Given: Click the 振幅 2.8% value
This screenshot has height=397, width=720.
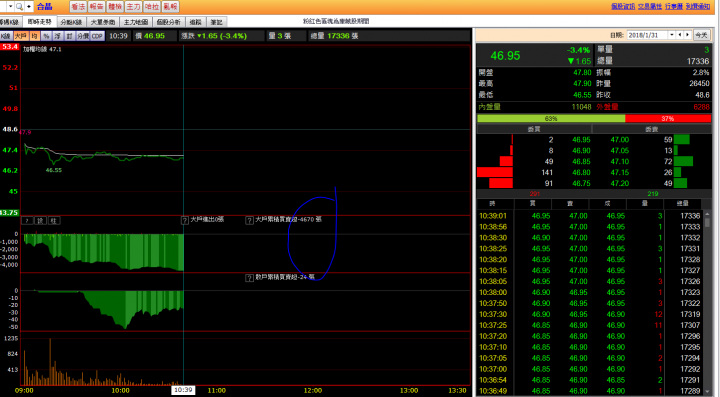Looking at the screenshot, I should (701, 73).
